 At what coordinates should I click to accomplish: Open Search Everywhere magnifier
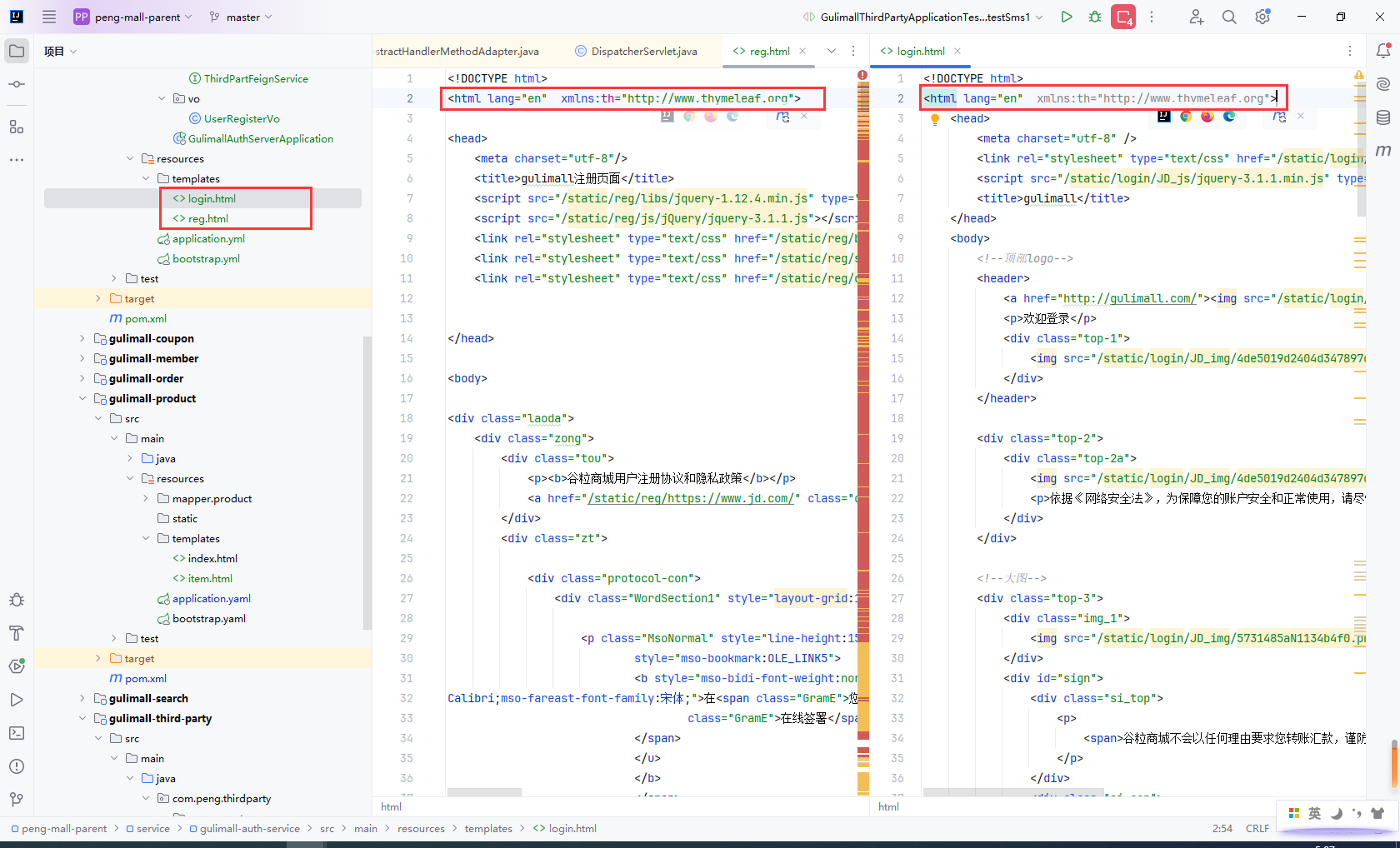(x=1229, y=17)
